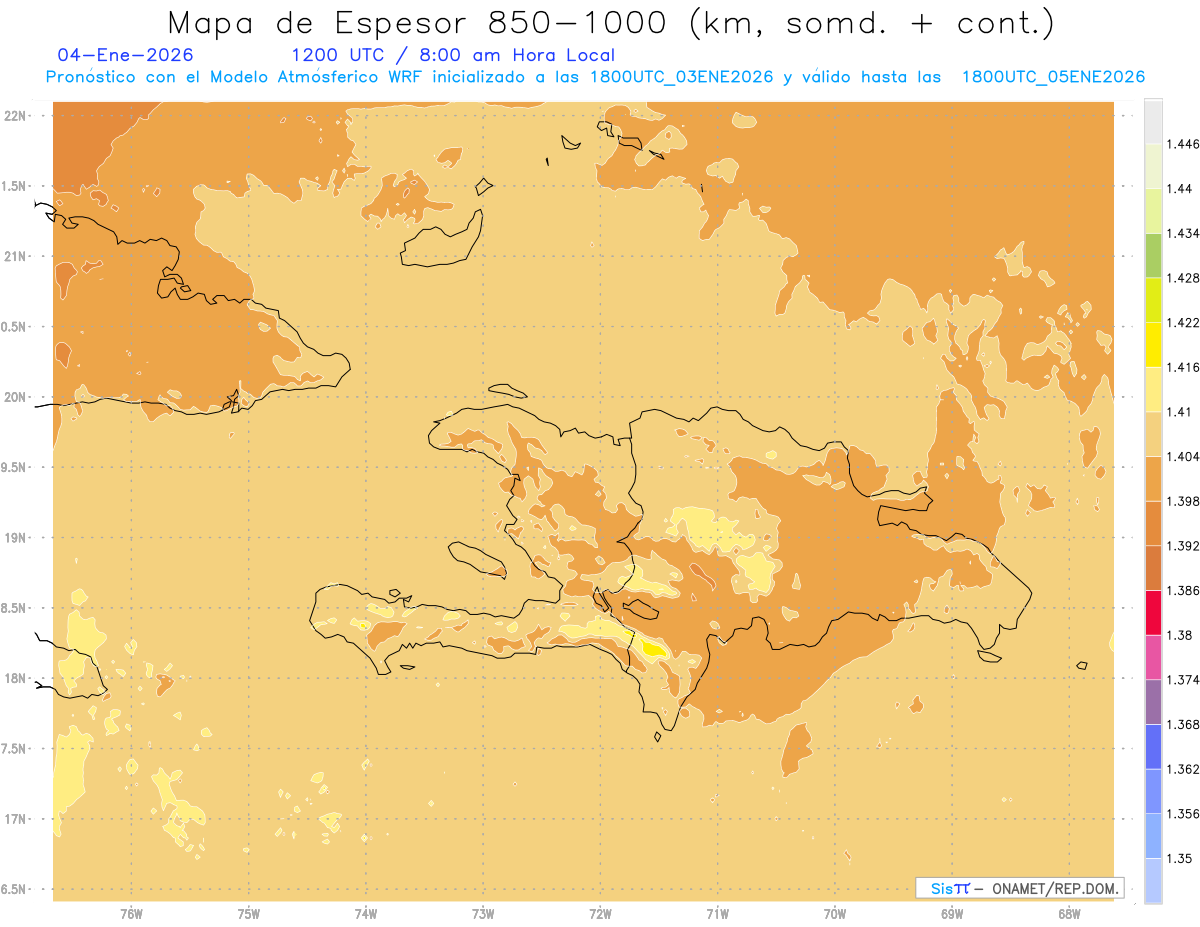Click the '20N' latitude label
The height and width of the screenshot is (927, 1200).
coord(15,397)
